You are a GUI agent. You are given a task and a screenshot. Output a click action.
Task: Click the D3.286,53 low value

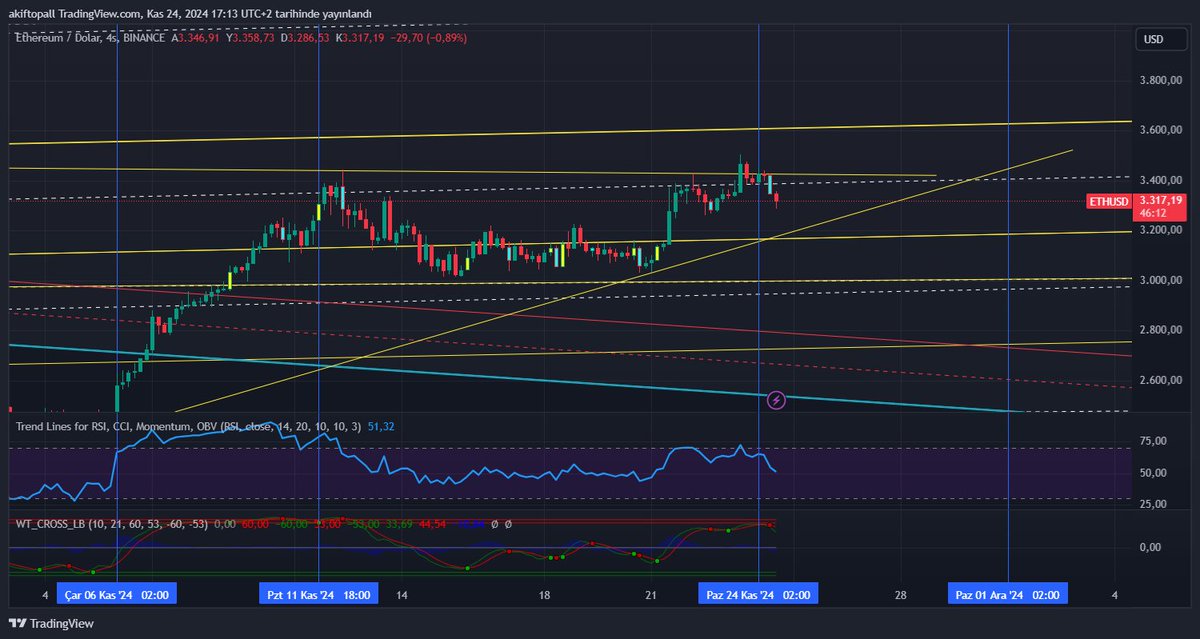click(304, 38)
